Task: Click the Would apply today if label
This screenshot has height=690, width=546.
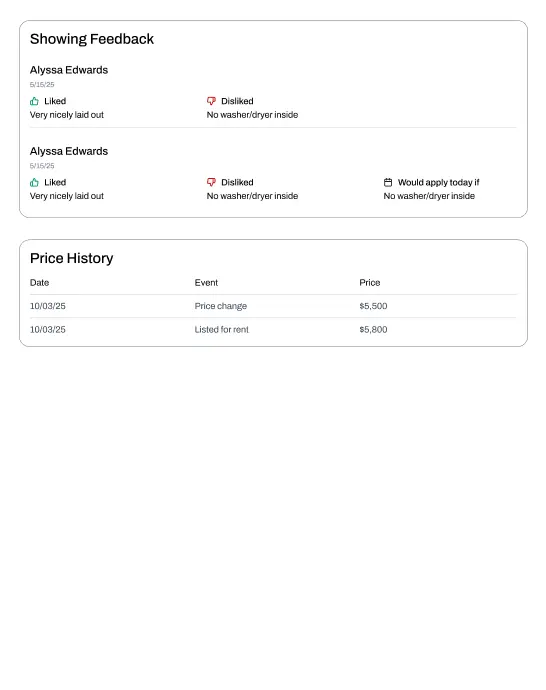Action: [x=439, y=182]
